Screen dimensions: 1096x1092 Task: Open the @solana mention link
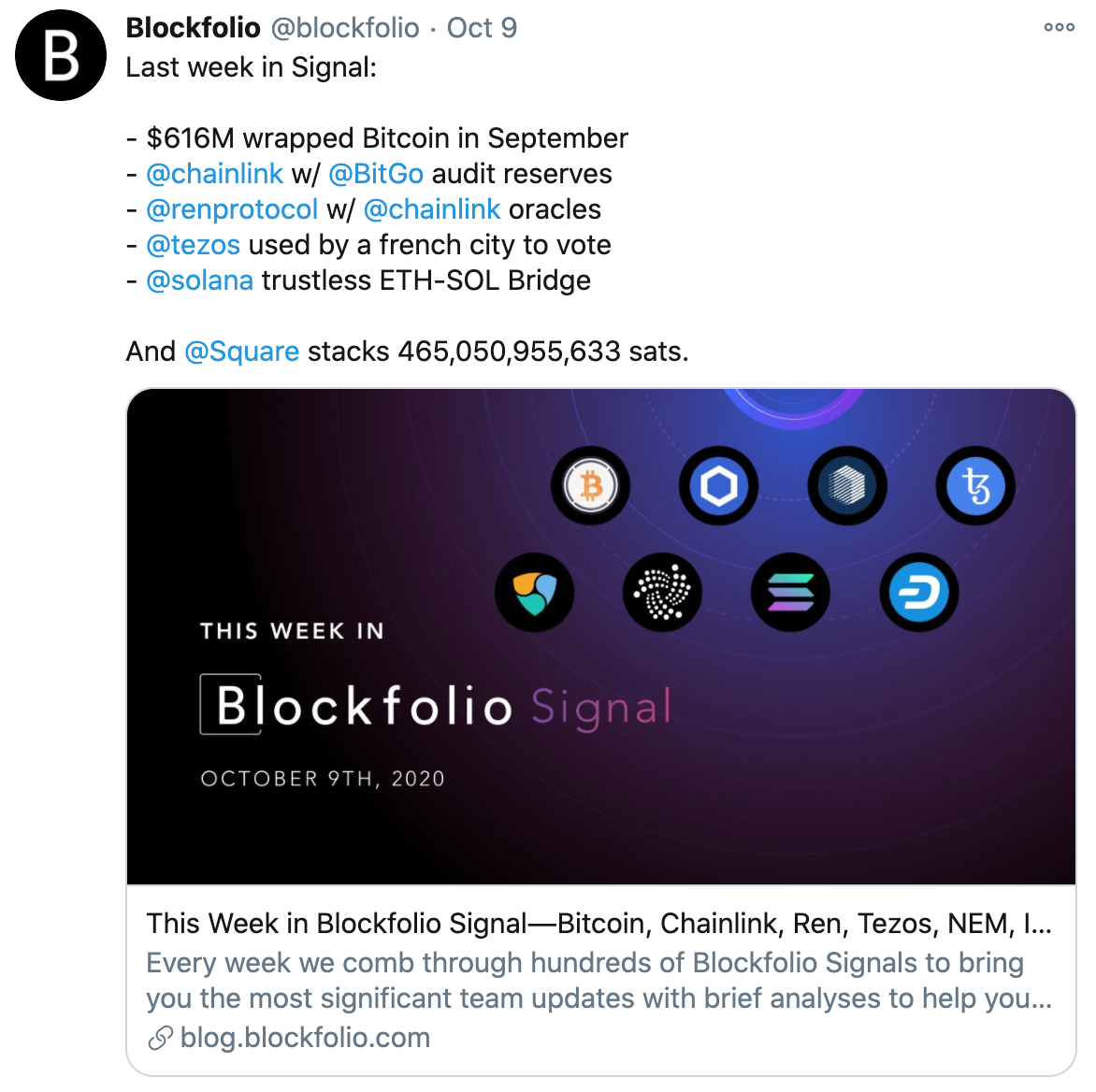tap(199, 280)
